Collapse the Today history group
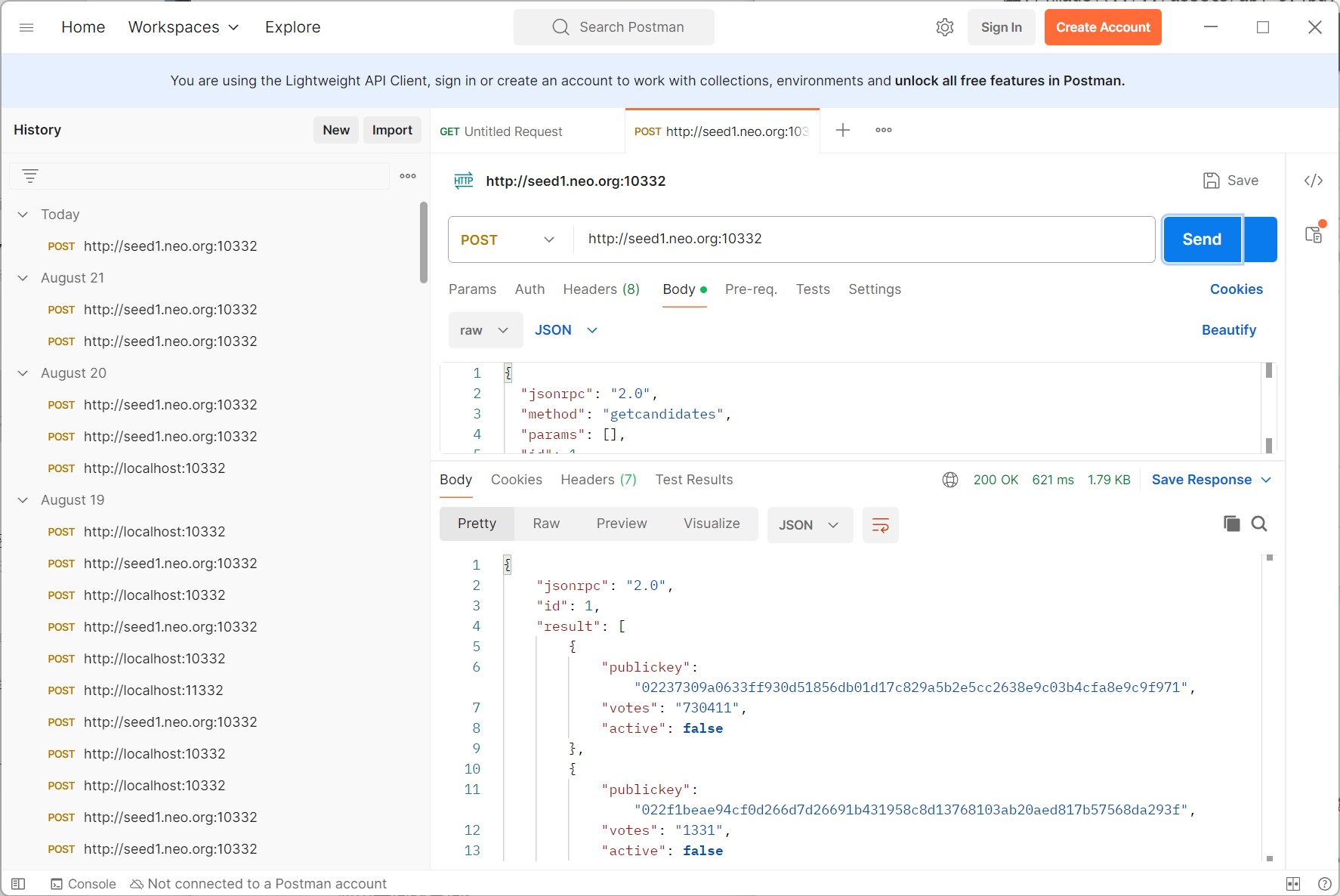1340x896 pixels. click(23, 215)
